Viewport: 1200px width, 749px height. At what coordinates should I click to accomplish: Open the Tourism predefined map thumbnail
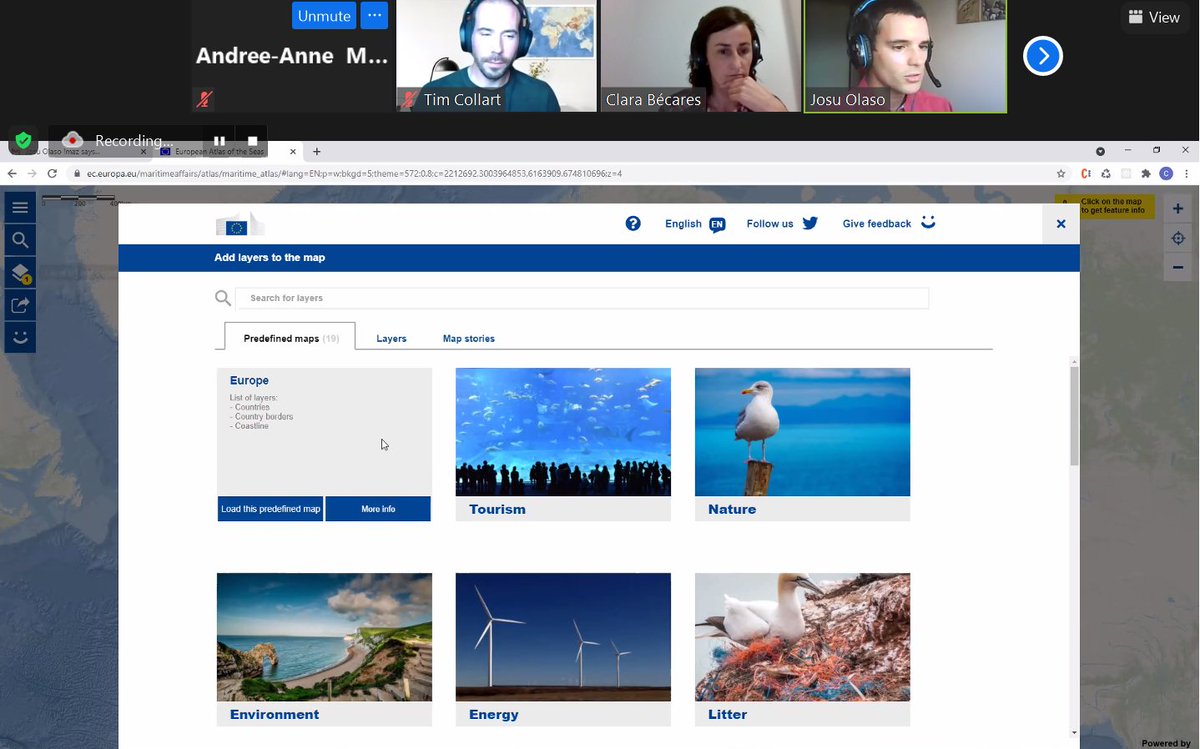[x=563, y=432]
